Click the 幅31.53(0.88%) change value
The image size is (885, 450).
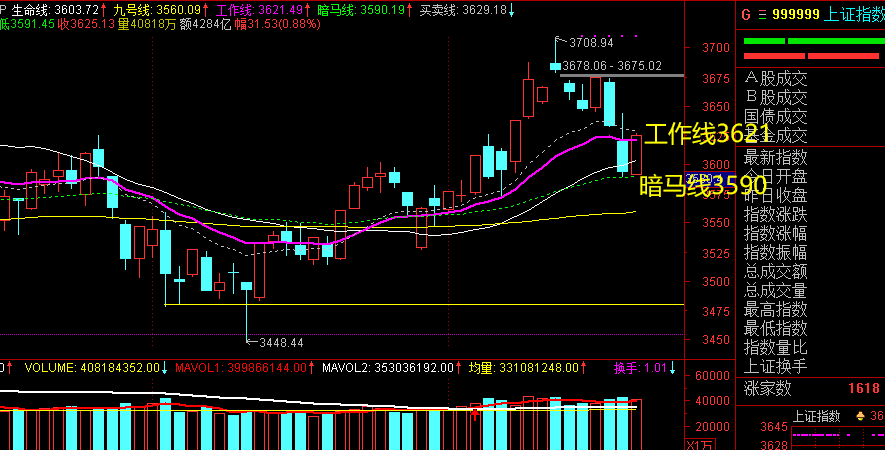(278, 24)
